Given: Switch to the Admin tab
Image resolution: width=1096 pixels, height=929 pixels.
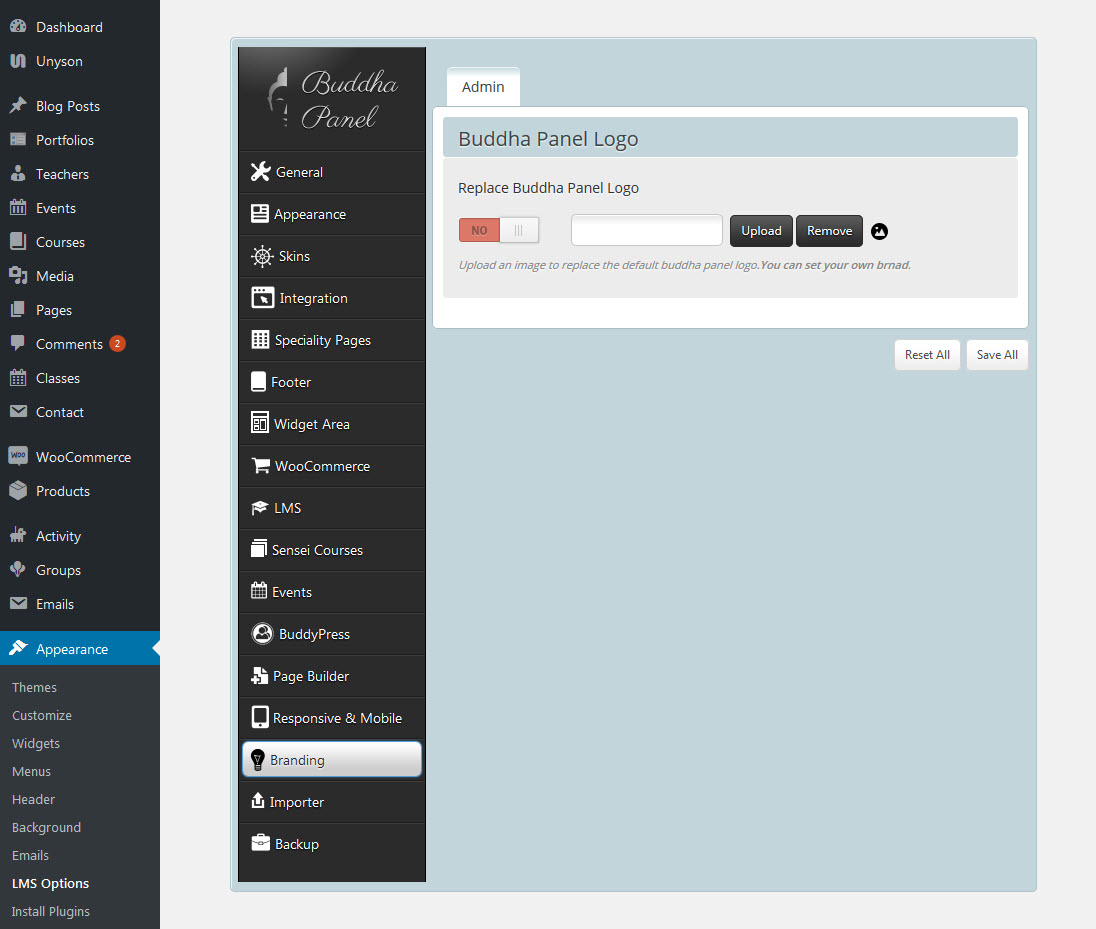Looking at the screenshot, I should pos(483,87).
